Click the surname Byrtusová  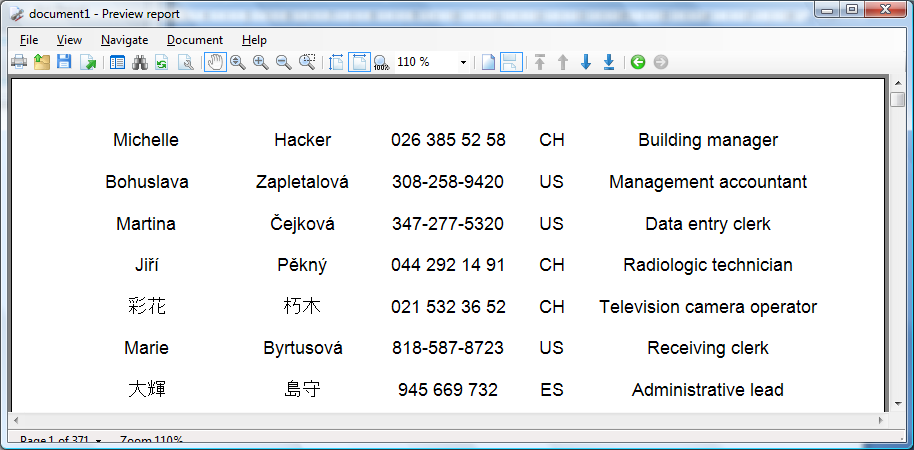point(303,349)
